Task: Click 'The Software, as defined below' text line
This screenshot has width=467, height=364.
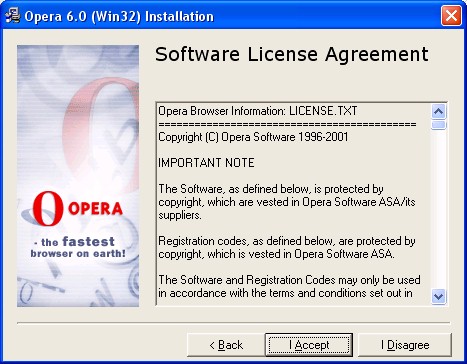Action: point(271,189)
